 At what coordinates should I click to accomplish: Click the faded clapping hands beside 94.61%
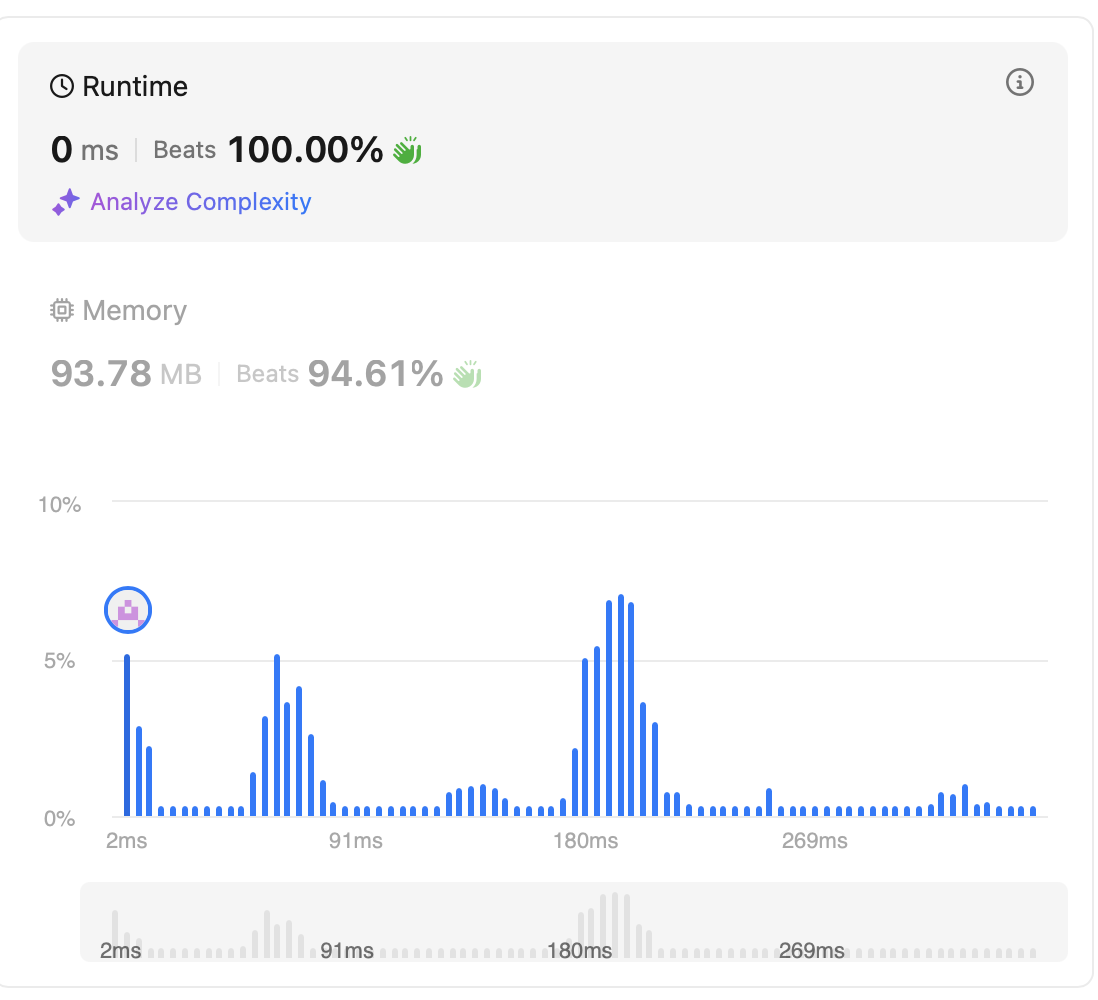(467, 375)
